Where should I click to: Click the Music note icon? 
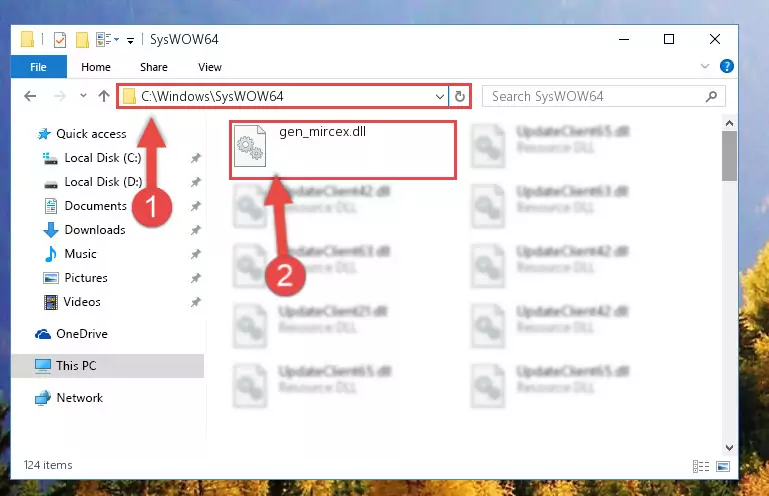(51, 254)
